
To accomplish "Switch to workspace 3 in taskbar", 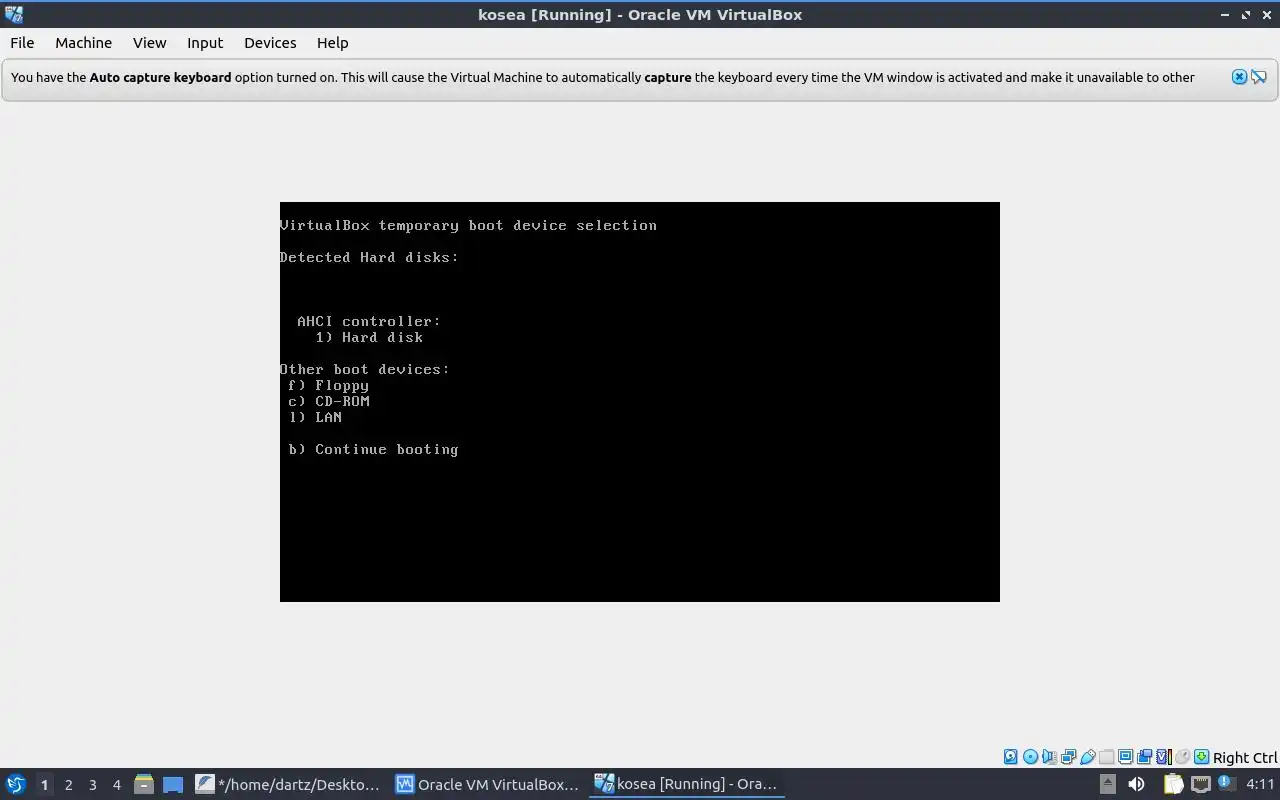I will tap(92, 784).
